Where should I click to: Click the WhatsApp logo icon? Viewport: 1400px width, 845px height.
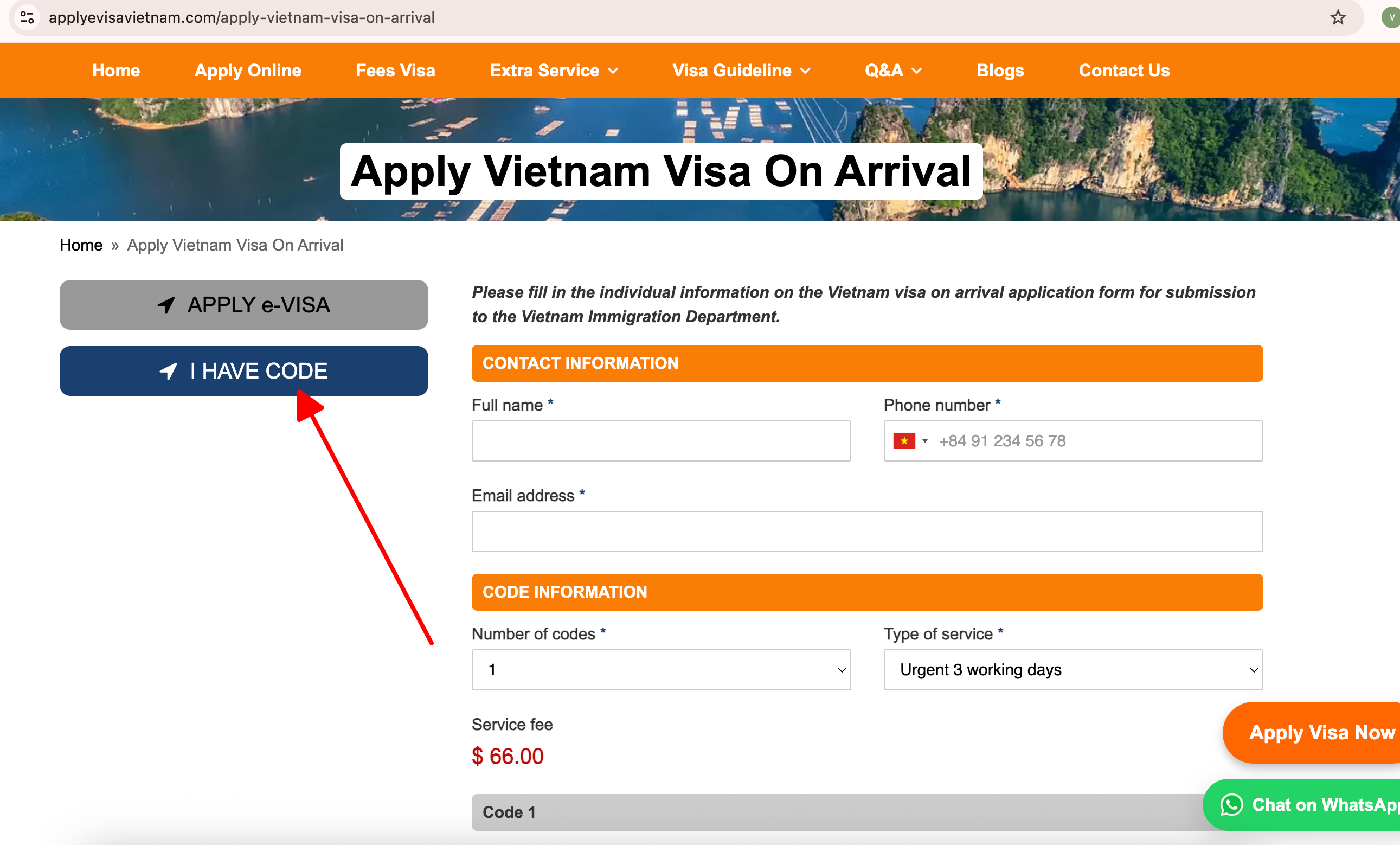pos(1231,805)
